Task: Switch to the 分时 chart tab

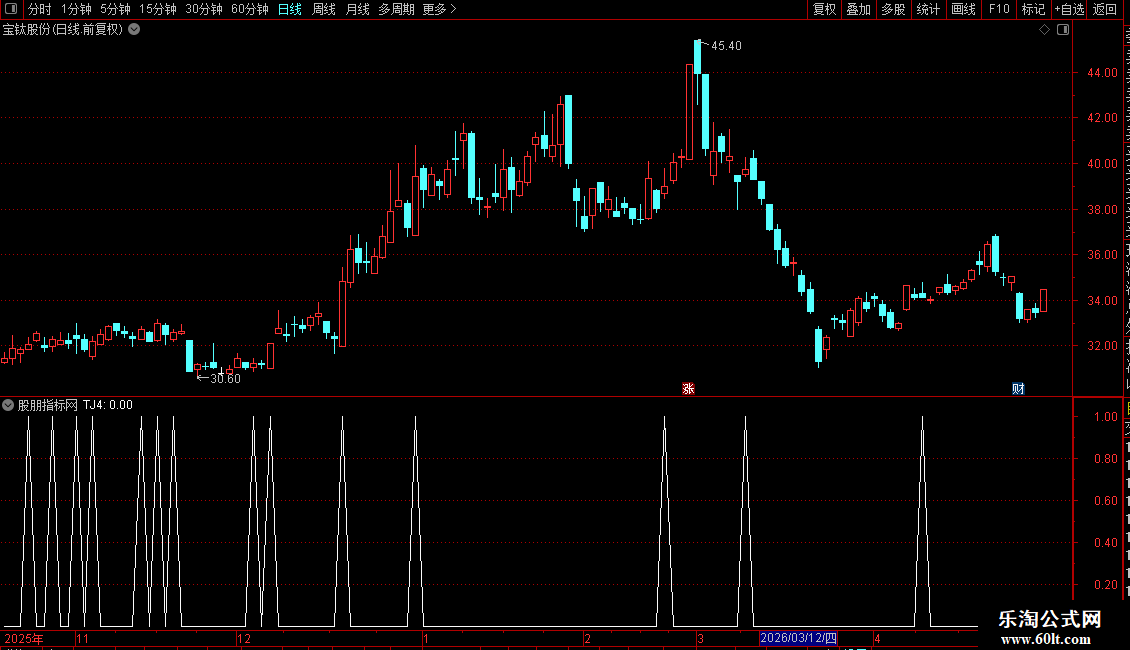Action: [40, 9]
